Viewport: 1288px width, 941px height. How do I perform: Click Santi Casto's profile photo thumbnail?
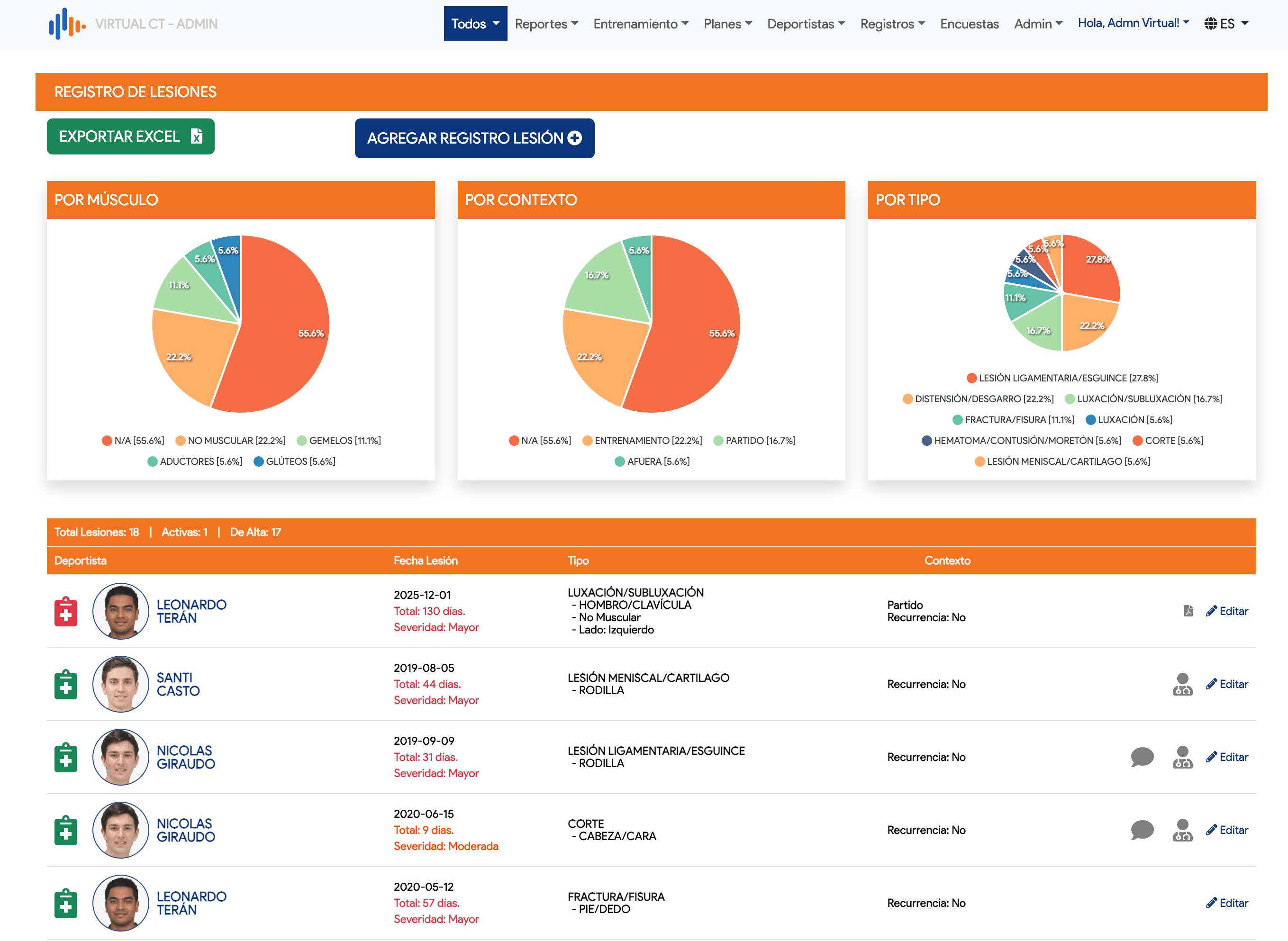click(x=121, y=684)
